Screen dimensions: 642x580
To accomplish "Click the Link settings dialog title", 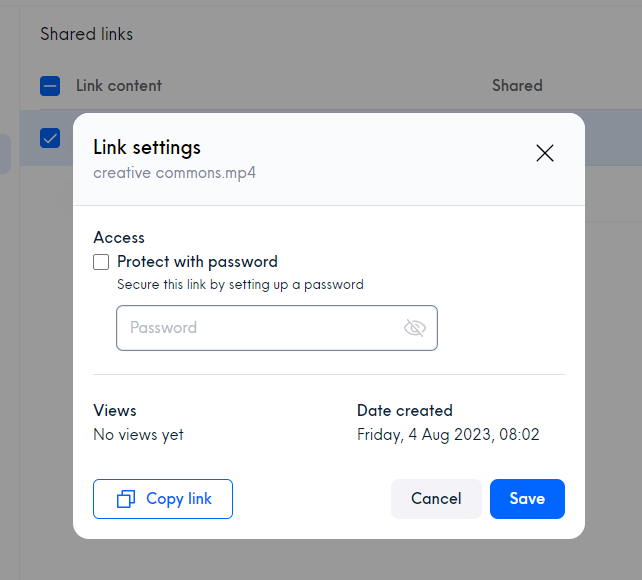I will [x=147, y=147].
